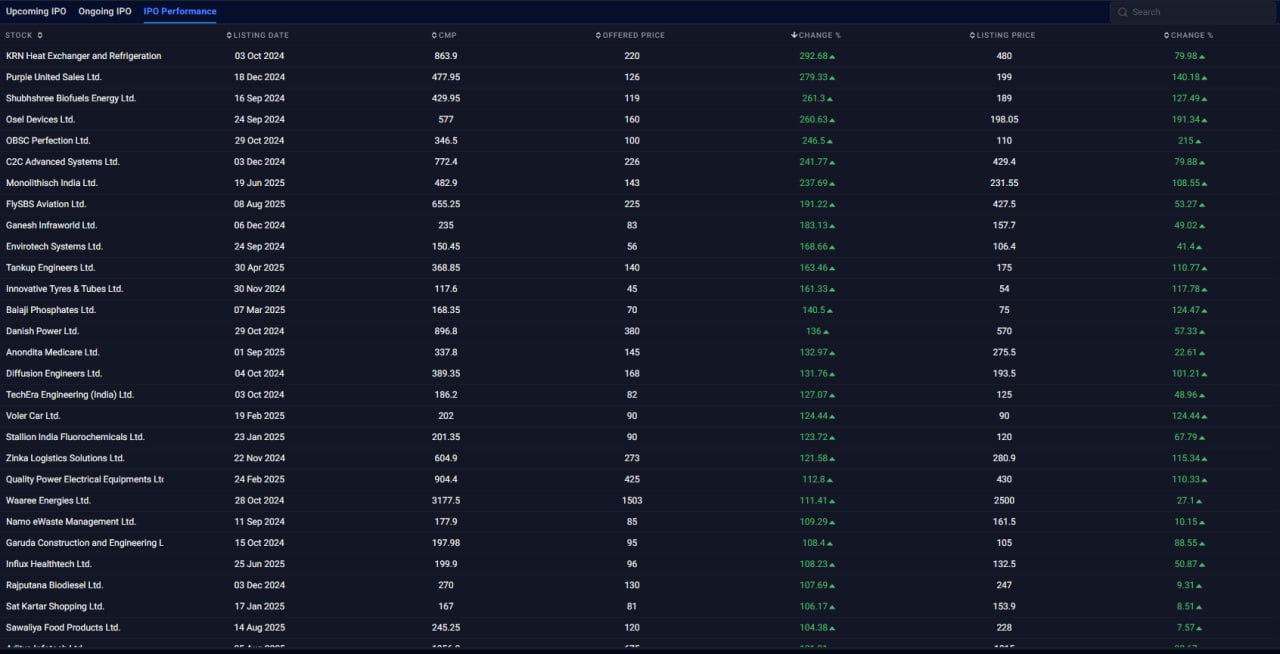Select Purple United Sales Ltd. stock name
Viewport: 1280px width, 654px height.
pyautogui.click(x=54, y=77)
